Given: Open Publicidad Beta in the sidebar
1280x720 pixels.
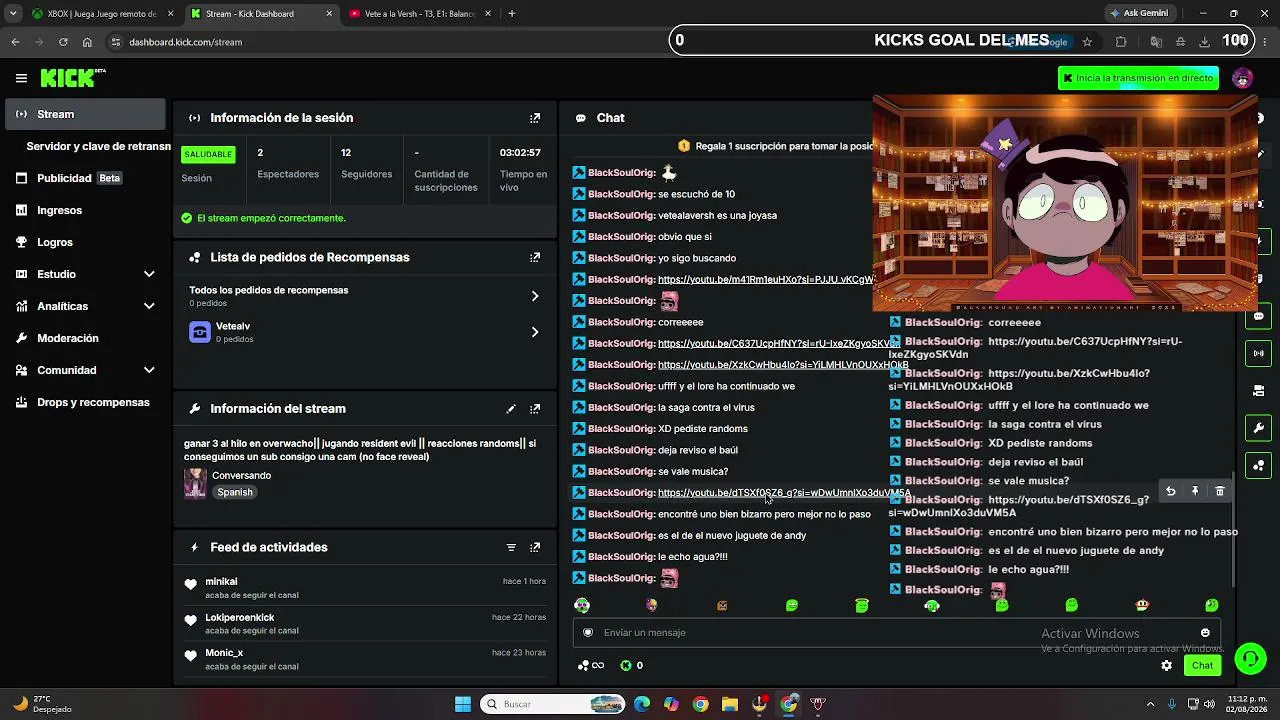Looking at the screenshot, I should click(86, 178).
